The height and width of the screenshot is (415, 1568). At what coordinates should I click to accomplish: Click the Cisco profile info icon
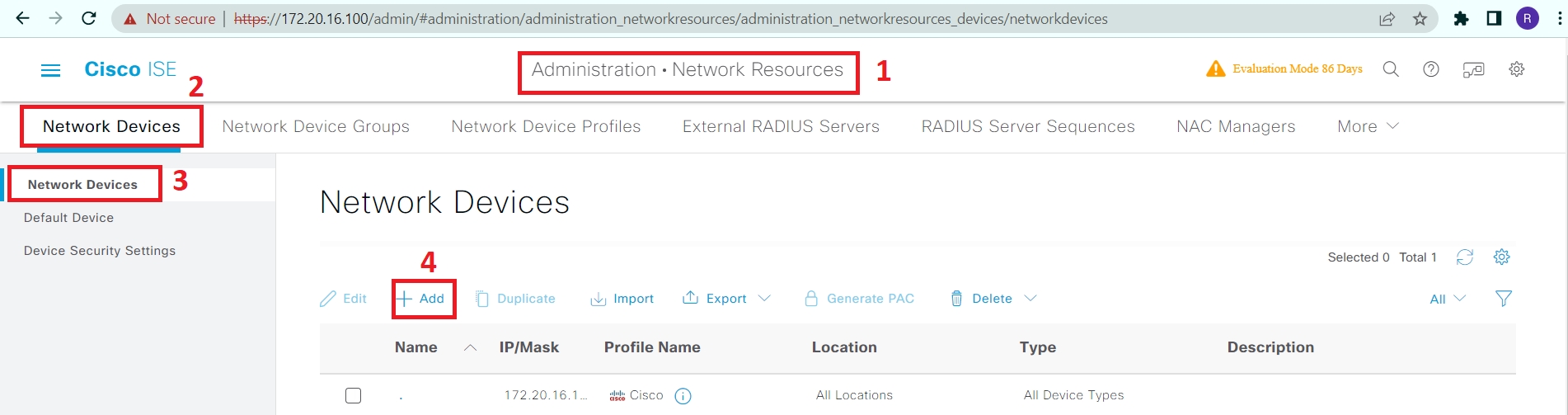point(683,396)
